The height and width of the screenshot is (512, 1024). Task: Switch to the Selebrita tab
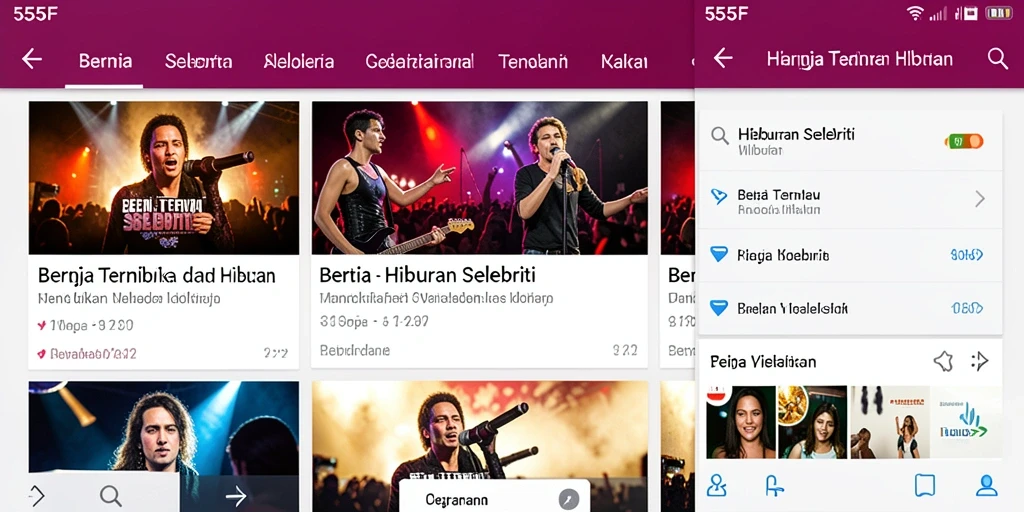click(x=199, y=61)
